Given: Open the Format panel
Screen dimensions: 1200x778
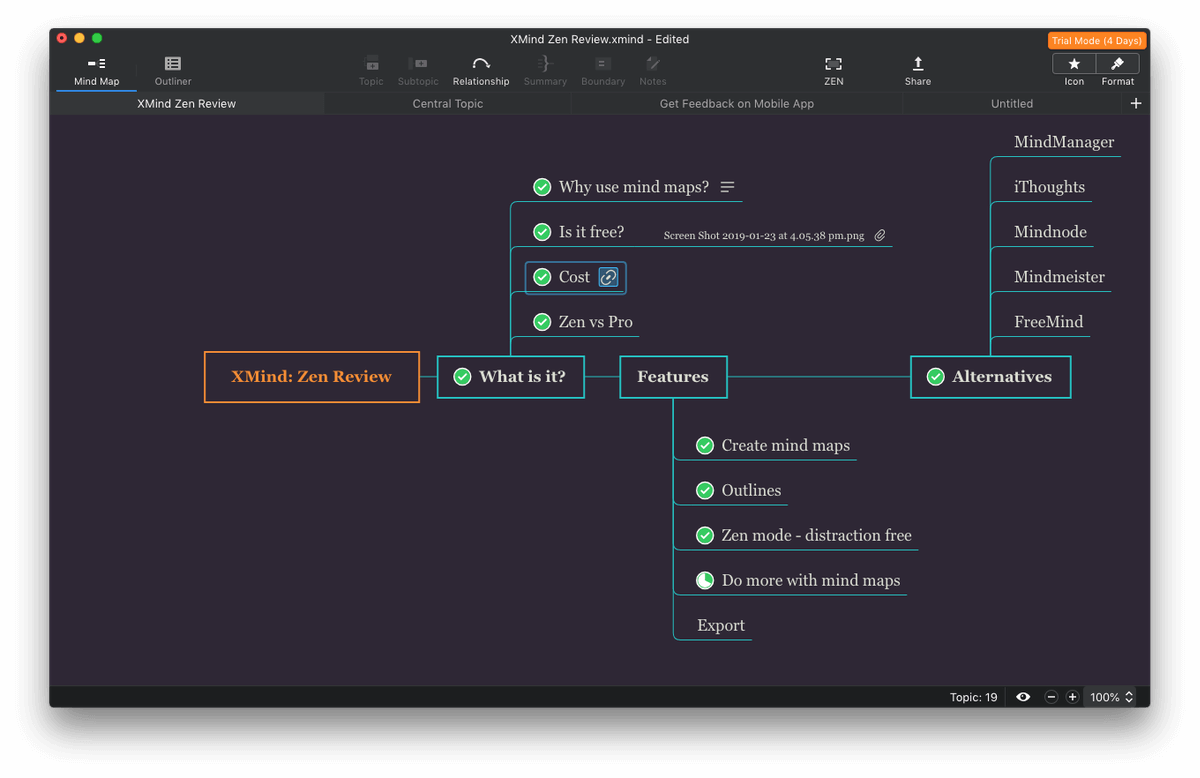Looking at the screenshot, I should point(1118,64).
